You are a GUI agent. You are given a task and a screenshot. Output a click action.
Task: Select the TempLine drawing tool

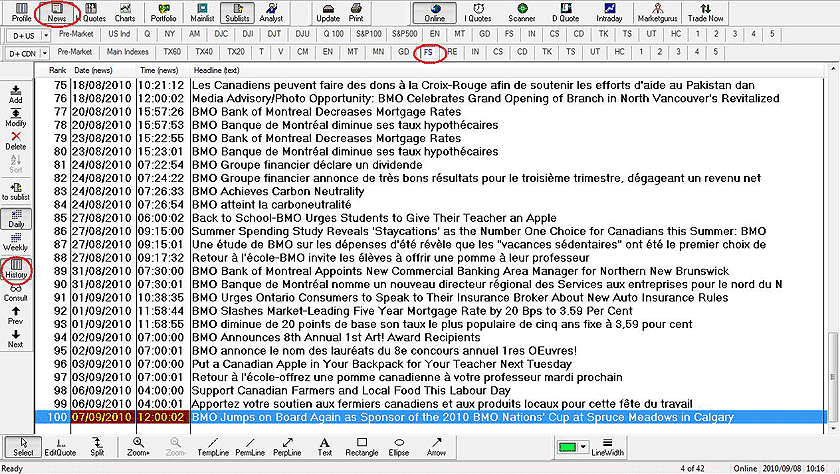point(213,447)
